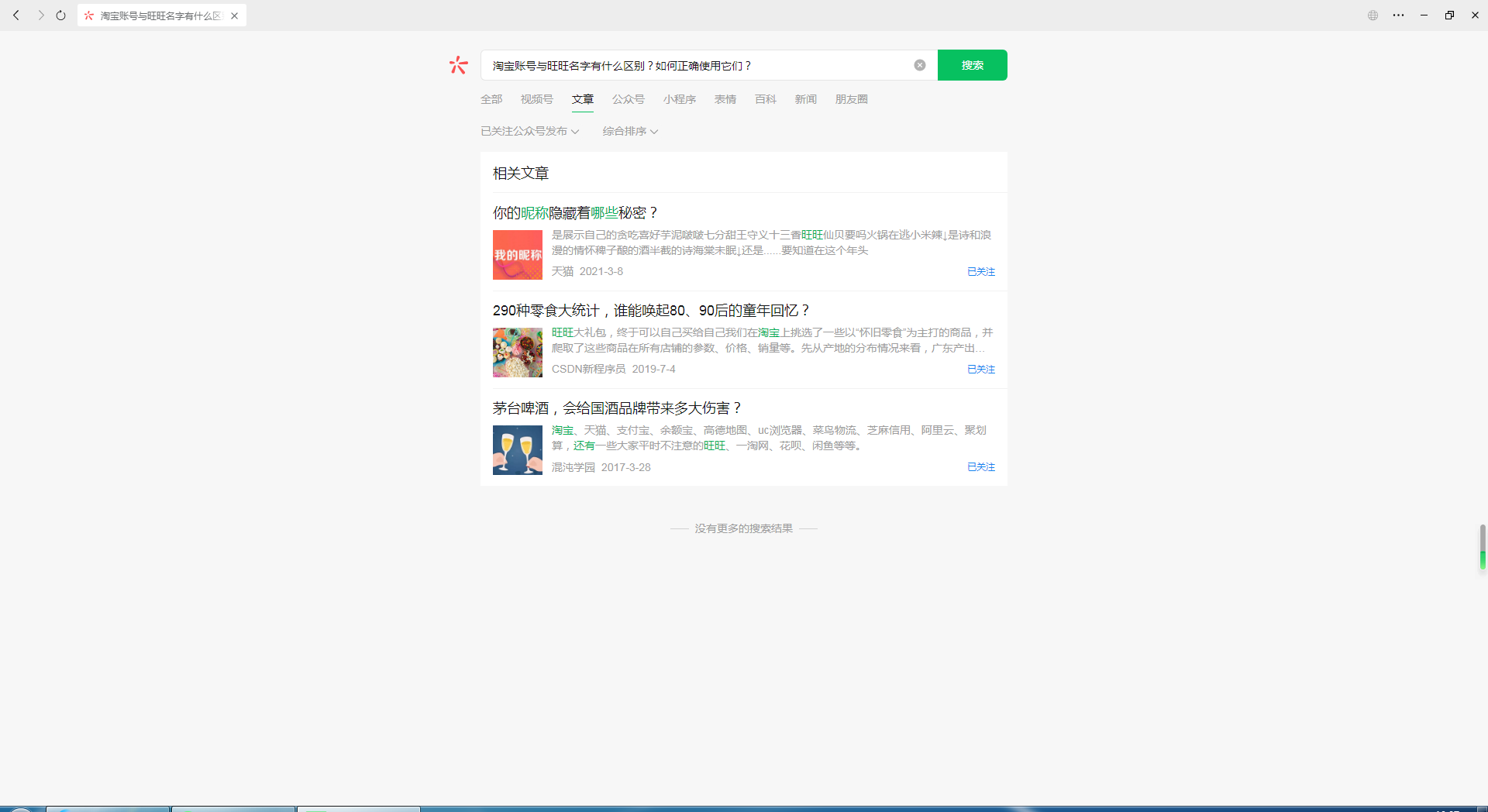Expand the 已关注公众号发布 filter dropdown

tap(530, 131)
